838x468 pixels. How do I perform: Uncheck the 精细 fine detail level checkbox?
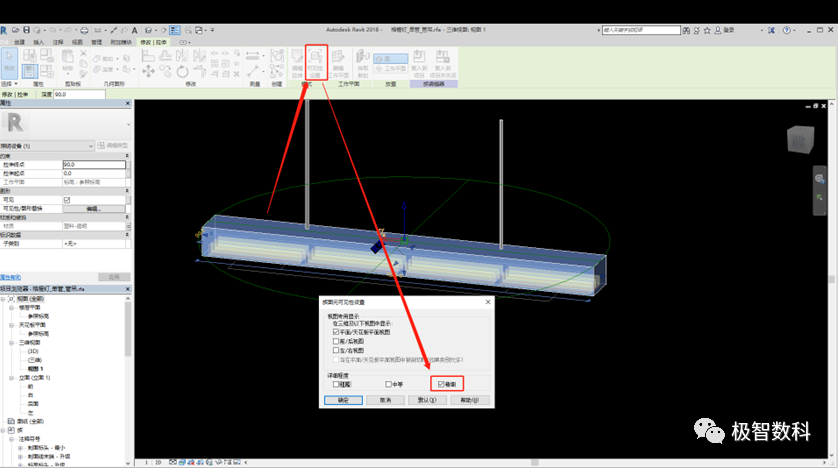pos(441,384)
